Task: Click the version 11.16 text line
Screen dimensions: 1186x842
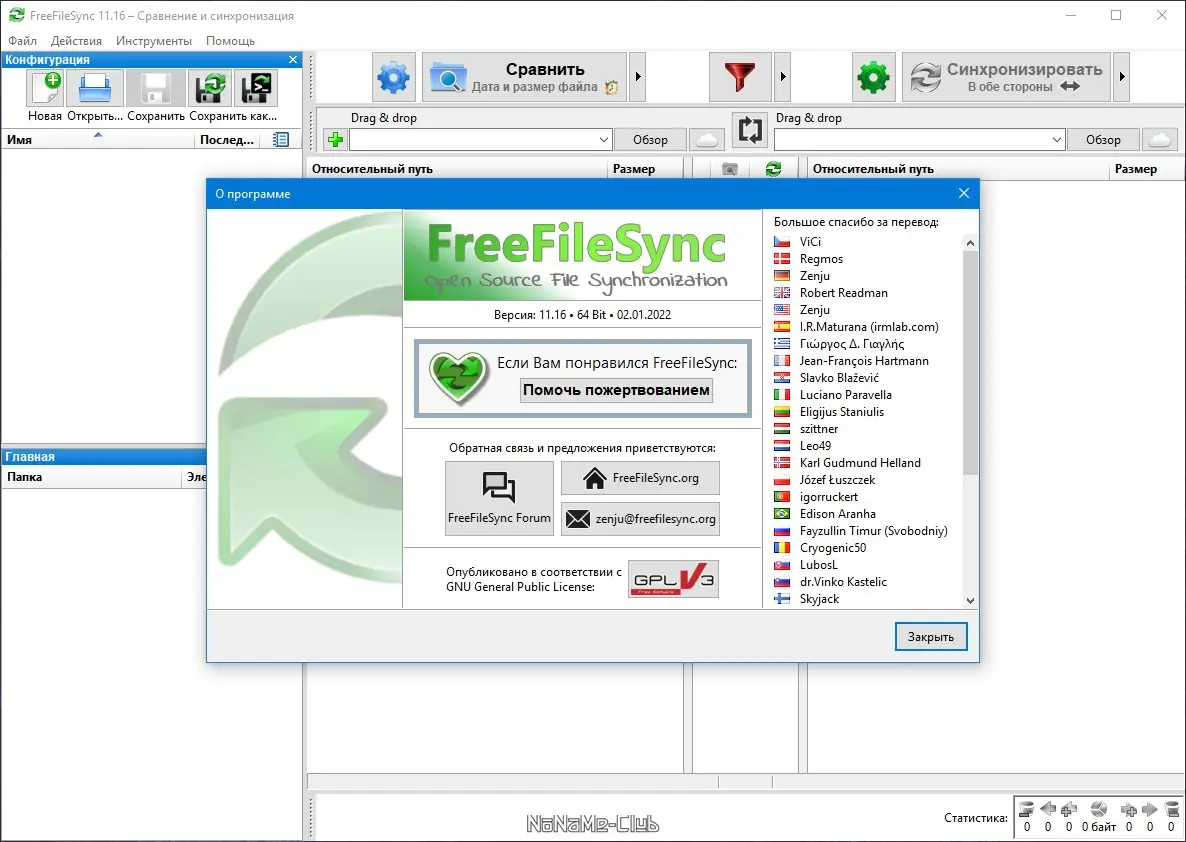Action: pyautogui.click(x=582, y=315)
